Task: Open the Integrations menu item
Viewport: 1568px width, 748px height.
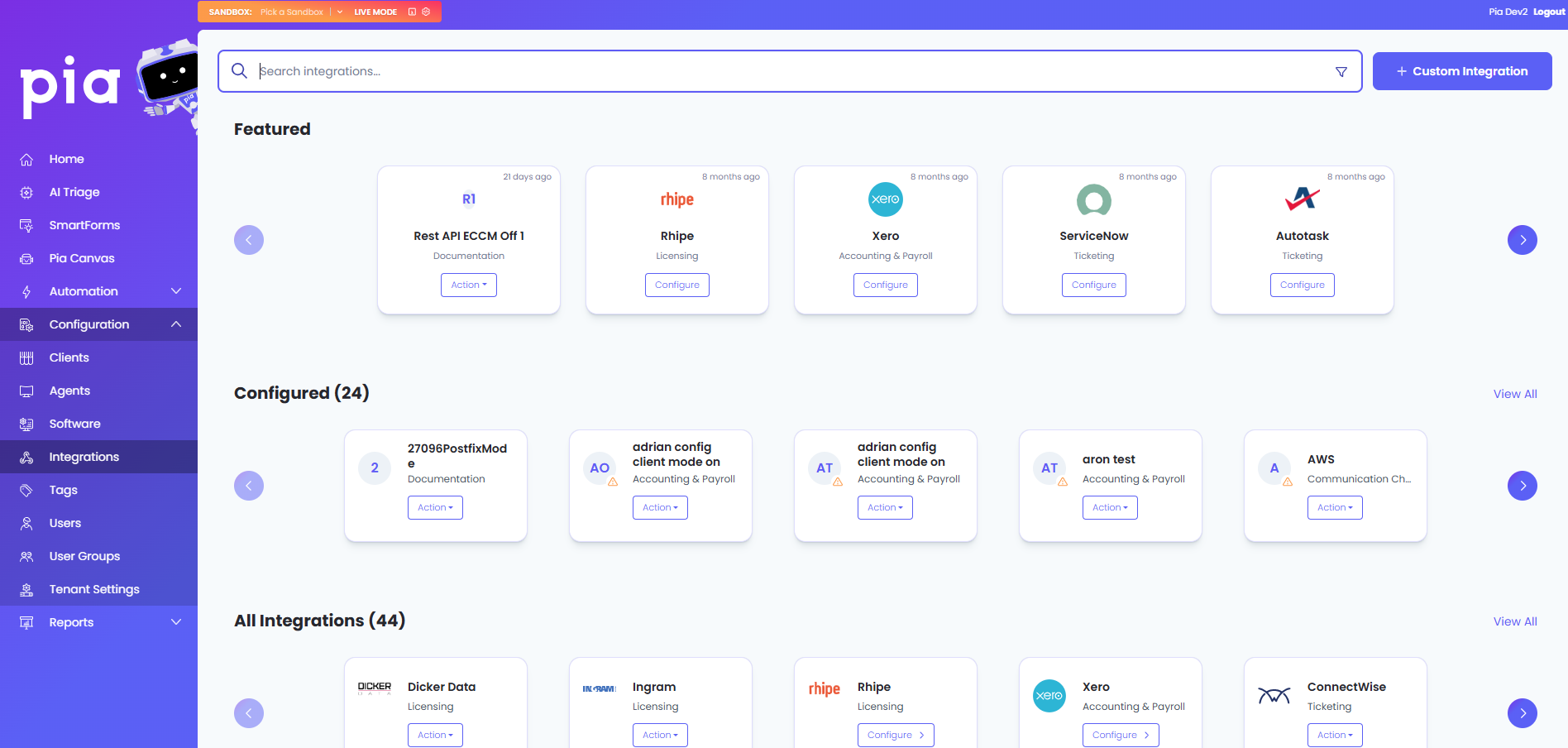Action: [98, 457]
